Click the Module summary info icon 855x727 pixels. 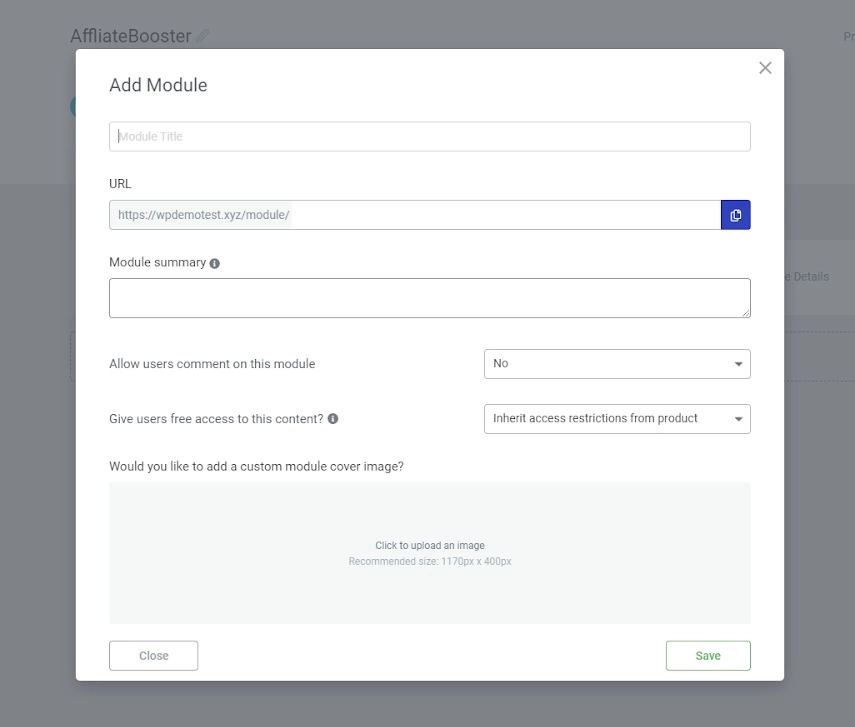tap(215, 263)
